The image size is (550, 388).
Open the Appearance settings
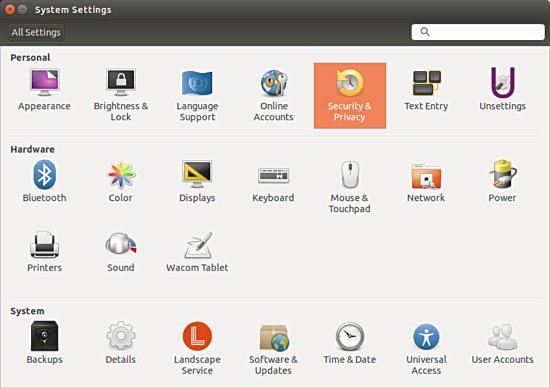(x=44, y=90)
